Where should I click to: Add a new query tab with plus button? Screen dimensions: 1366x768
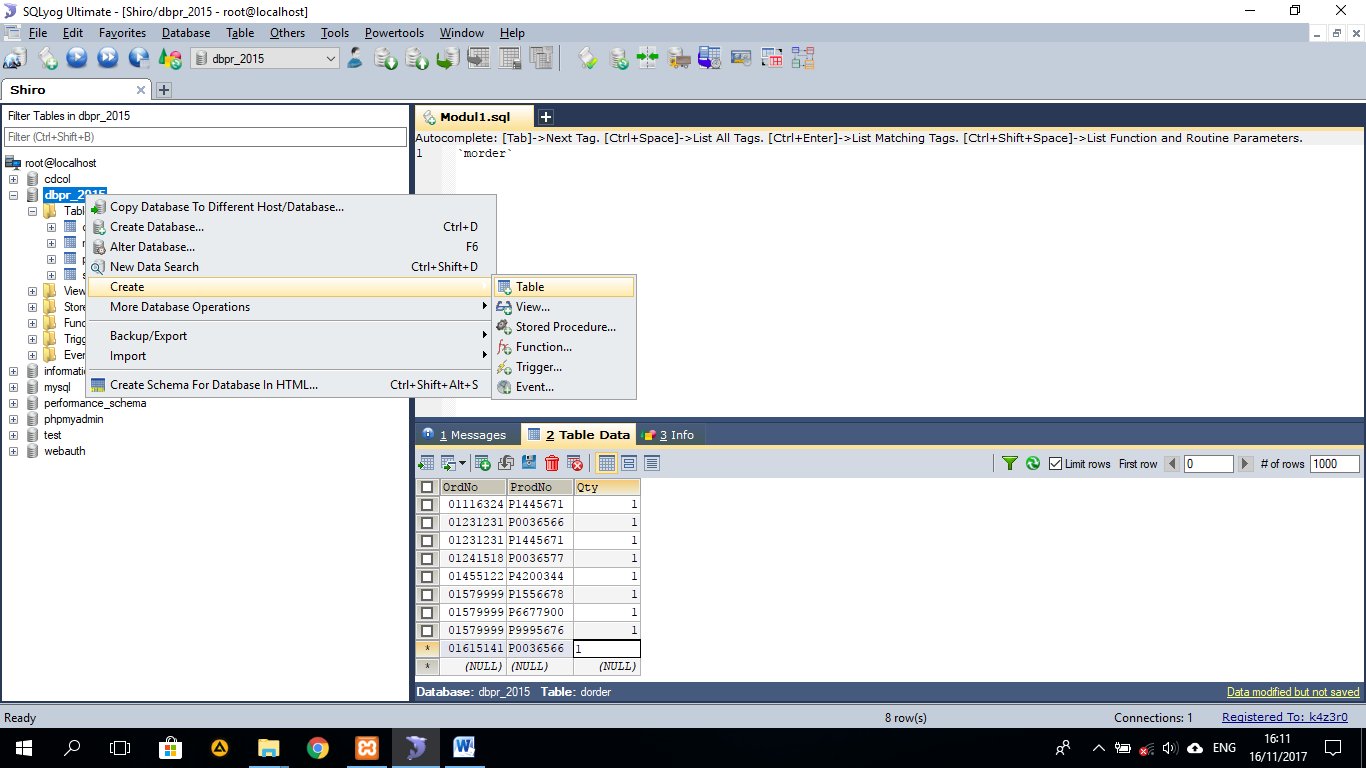[546, 117]
